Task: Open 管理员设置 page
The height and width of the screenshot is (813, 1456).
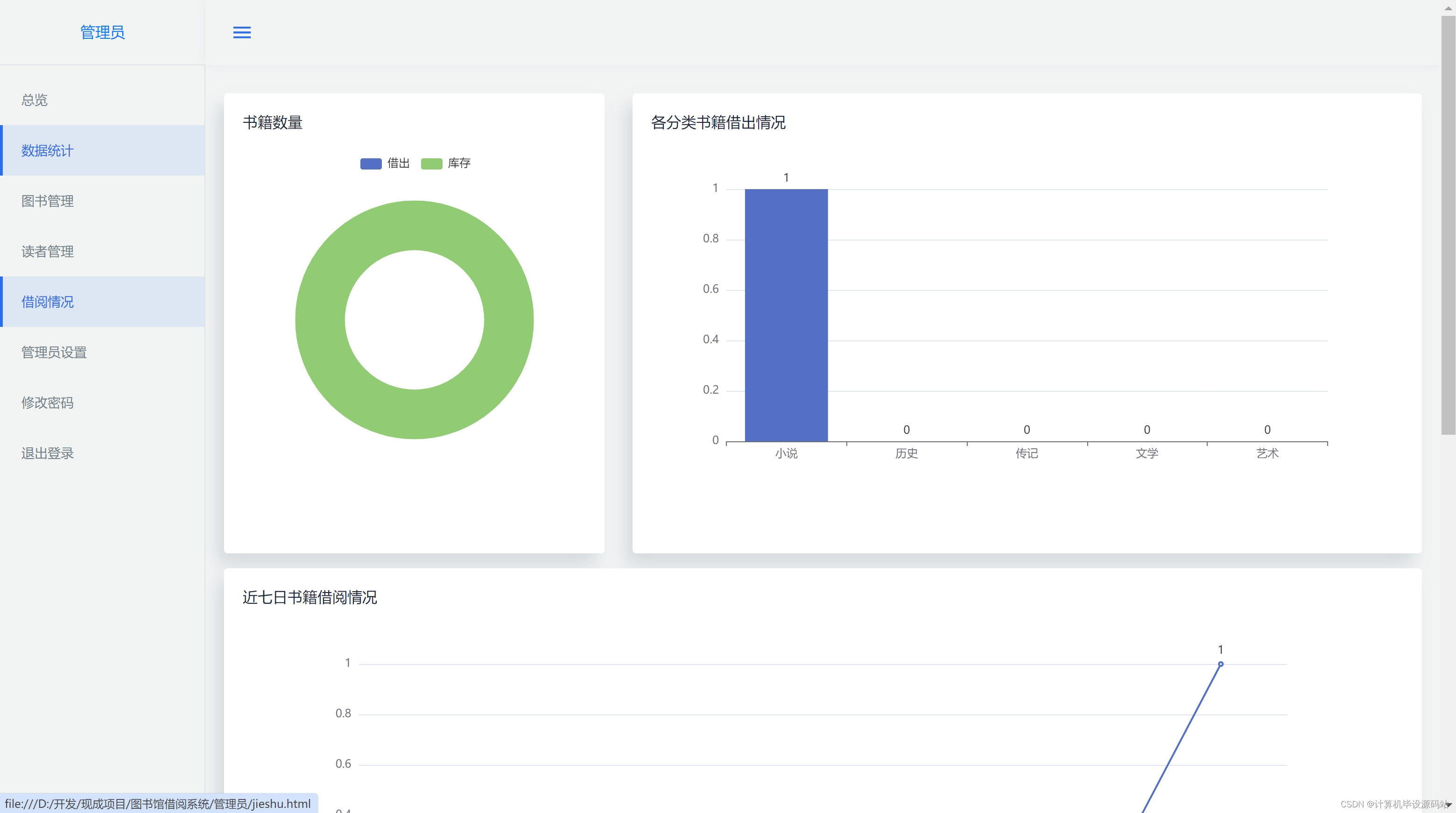Action: click(54, 352)
